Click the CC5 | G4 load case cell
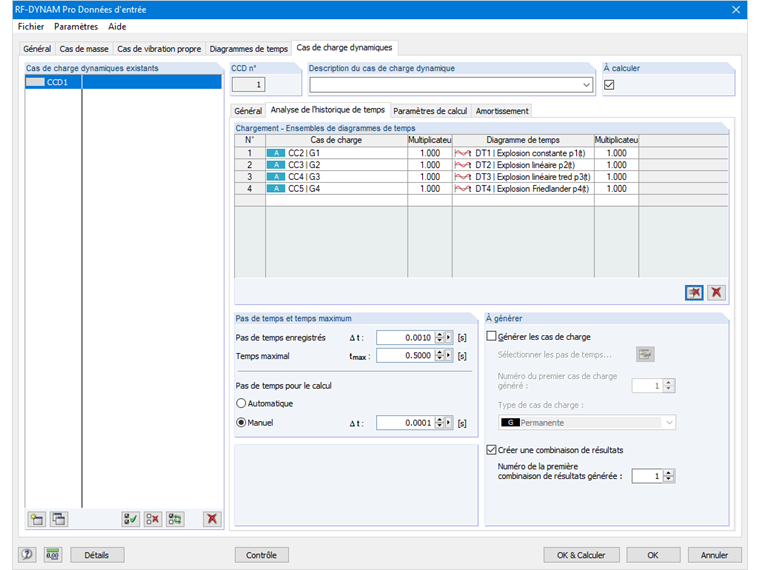This screenshot has height=570, width=760. [336, 189]
